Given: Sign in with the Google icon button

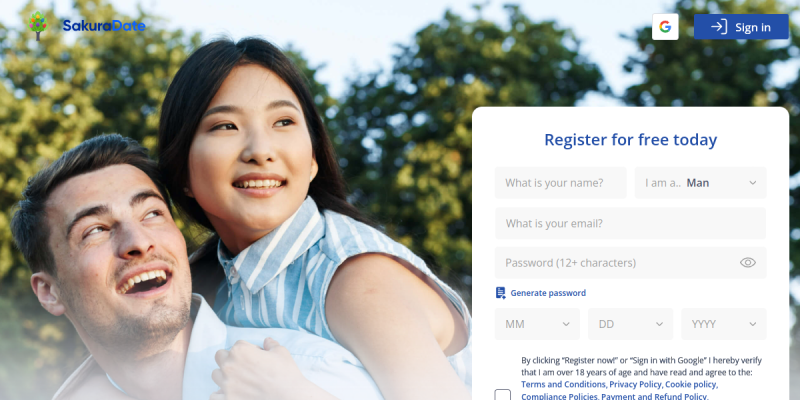Looking at the screenshot, I should [x=665, y=27].
